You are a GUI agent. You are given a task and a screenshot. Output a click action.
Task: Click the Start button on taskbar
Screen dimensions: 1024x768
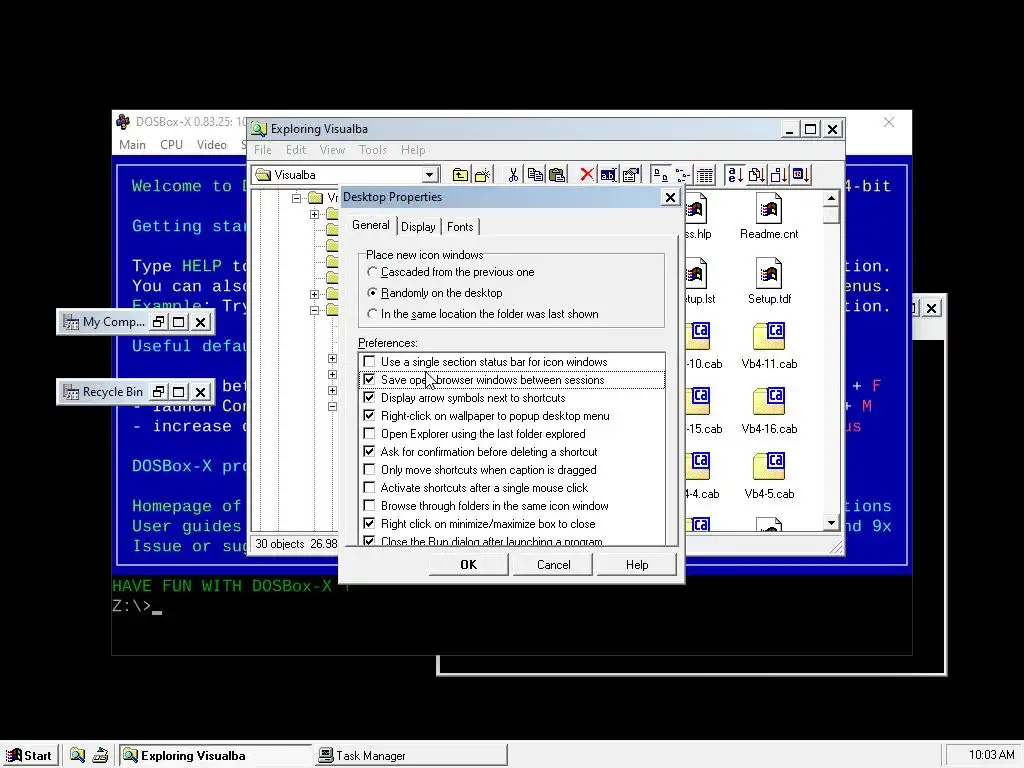[30, 755]
